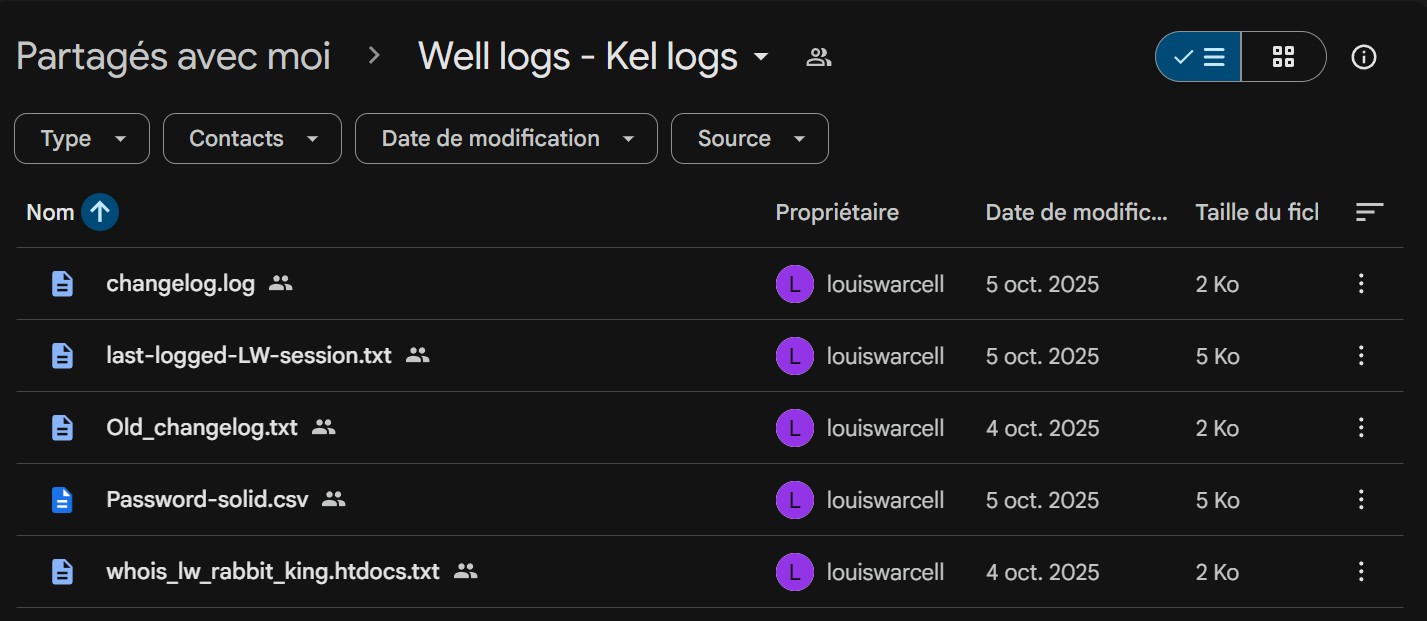The image size is (1427, 621).
Task: Open the sort options icon in header
Action: pos(1369,212)
